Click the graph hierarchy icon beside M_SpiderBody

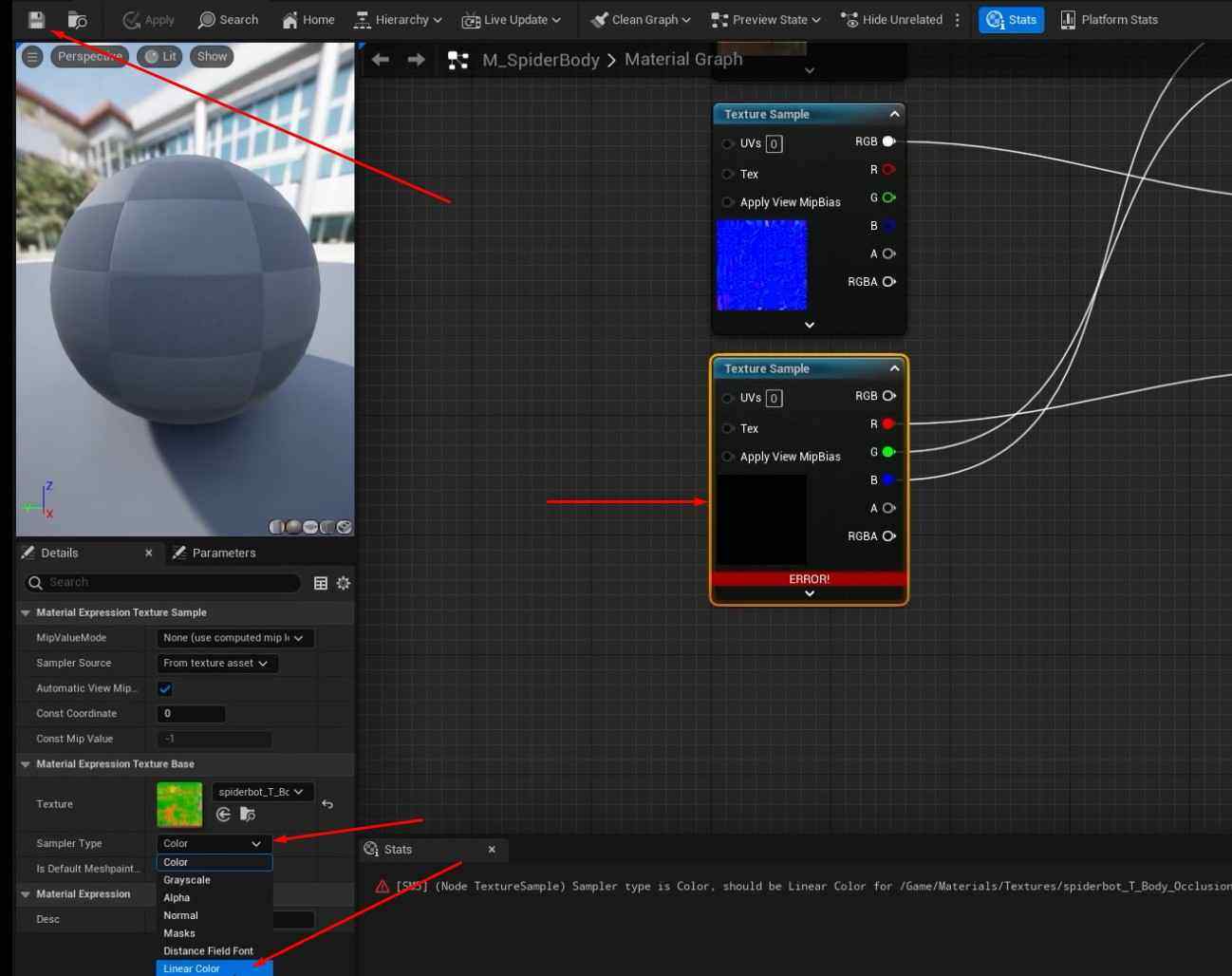point(458,61)
